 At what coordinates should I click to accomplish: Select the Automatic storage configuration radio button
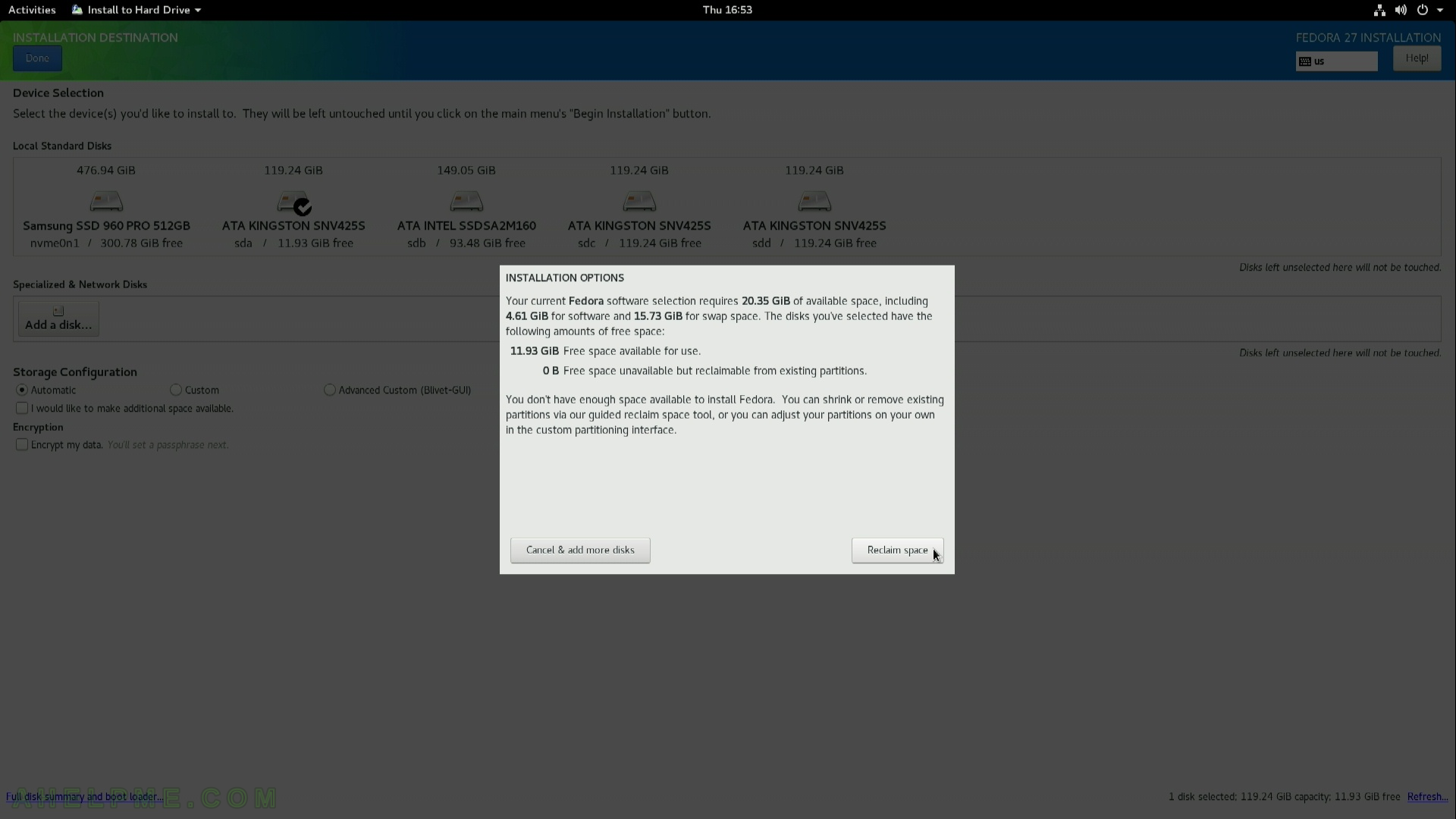(x=22, y=390)
